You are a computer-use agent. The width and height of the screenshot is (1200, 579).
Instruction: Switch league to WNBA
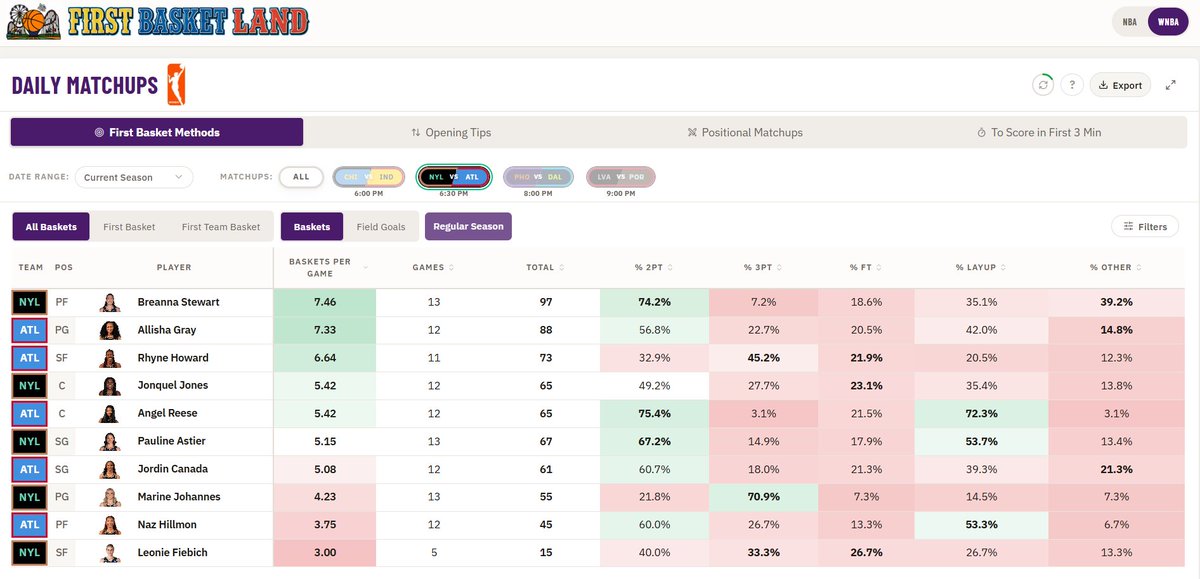1167,22
